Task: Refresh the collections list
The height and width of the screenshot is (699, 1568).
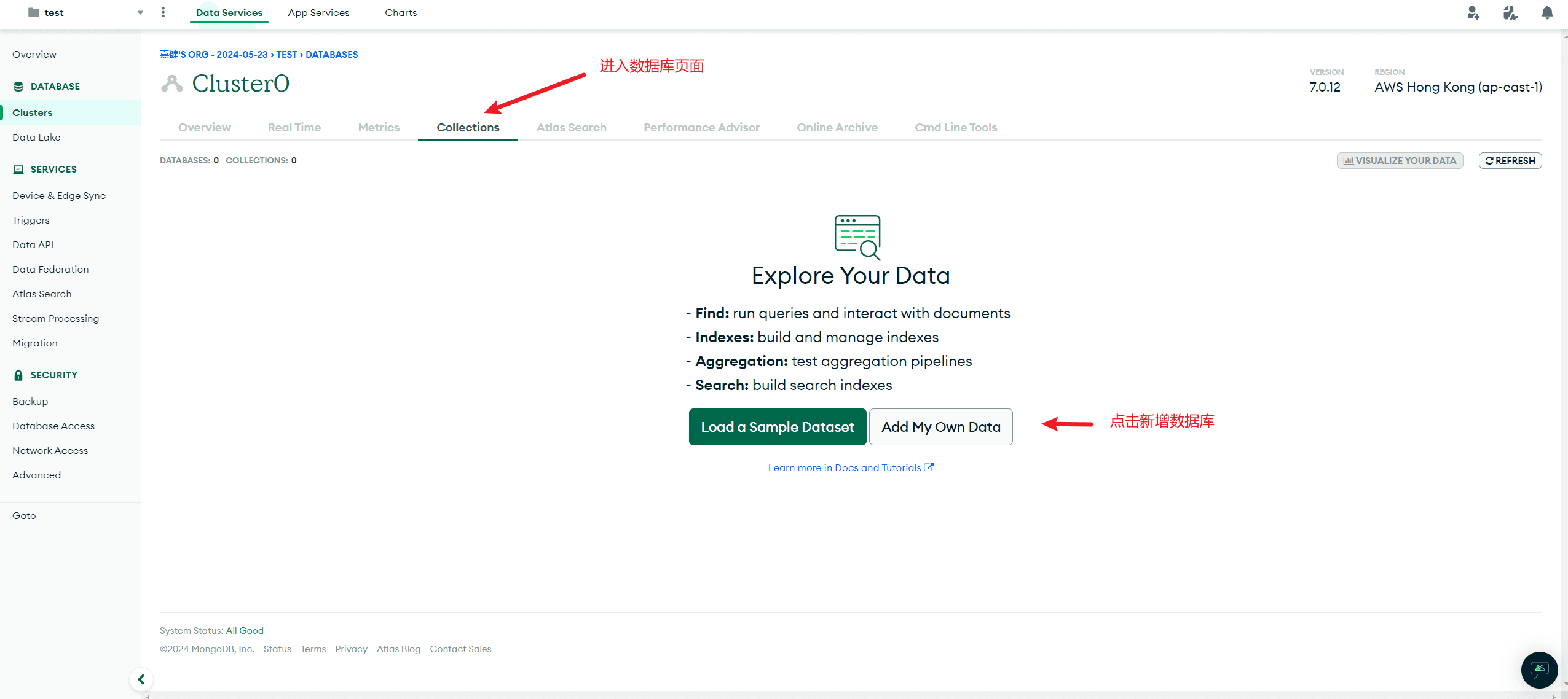Action: click(1510, 161)
